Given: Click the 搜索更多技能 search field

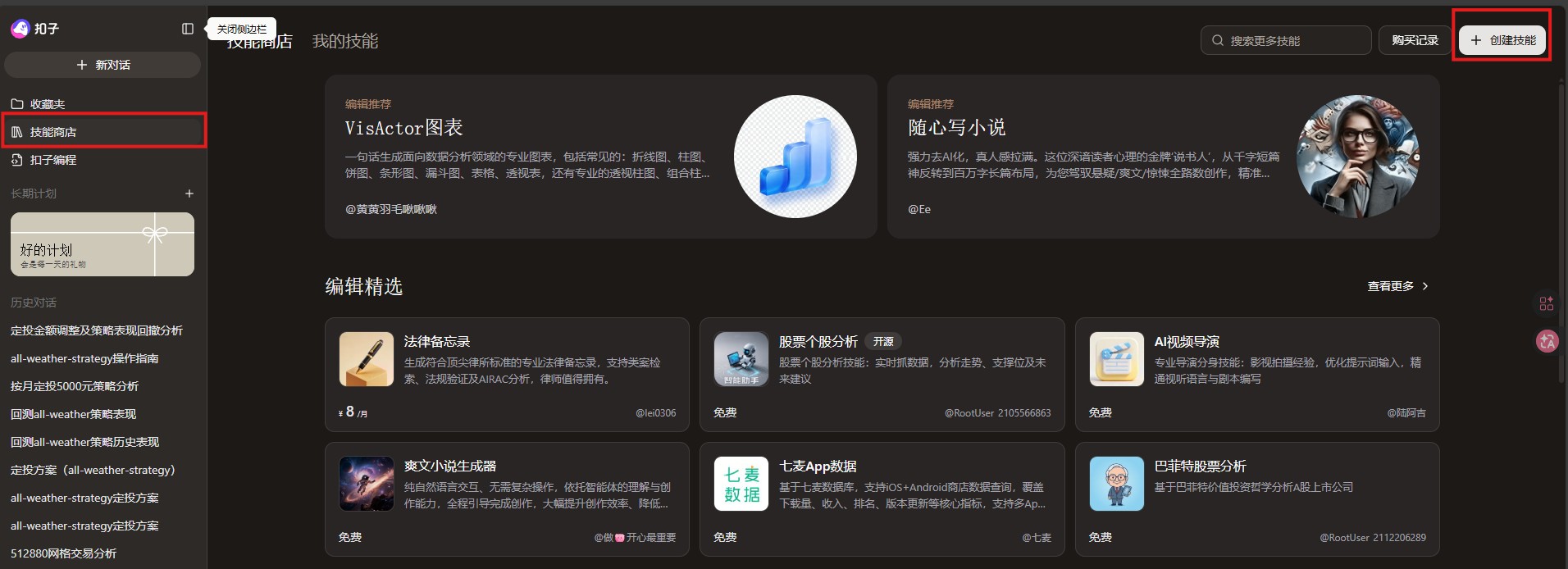Looking at the screenshot, I should [1286, 40].
